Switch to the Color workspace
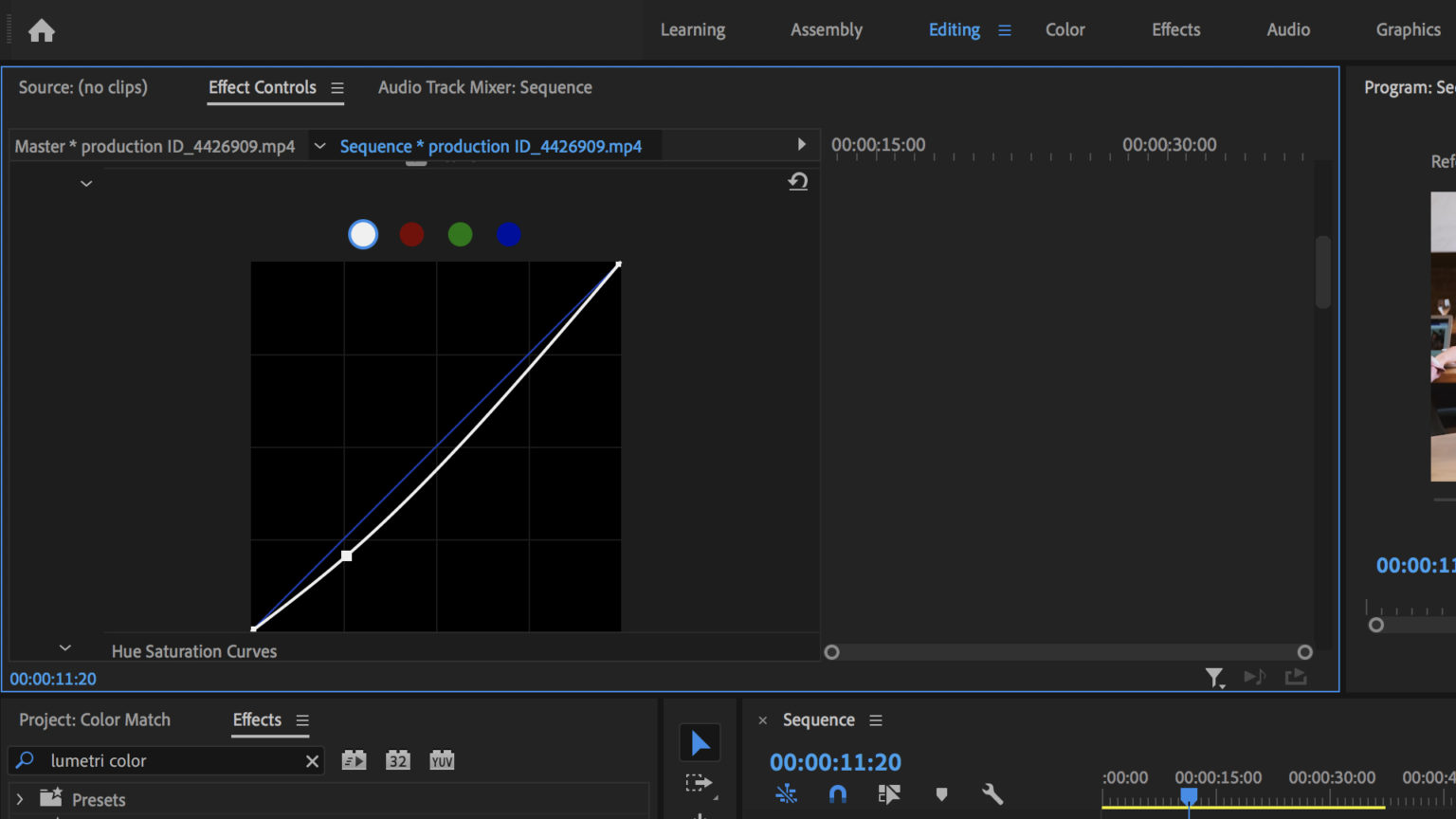This screenshot has height=819, width=1456. coord(1065,29)
